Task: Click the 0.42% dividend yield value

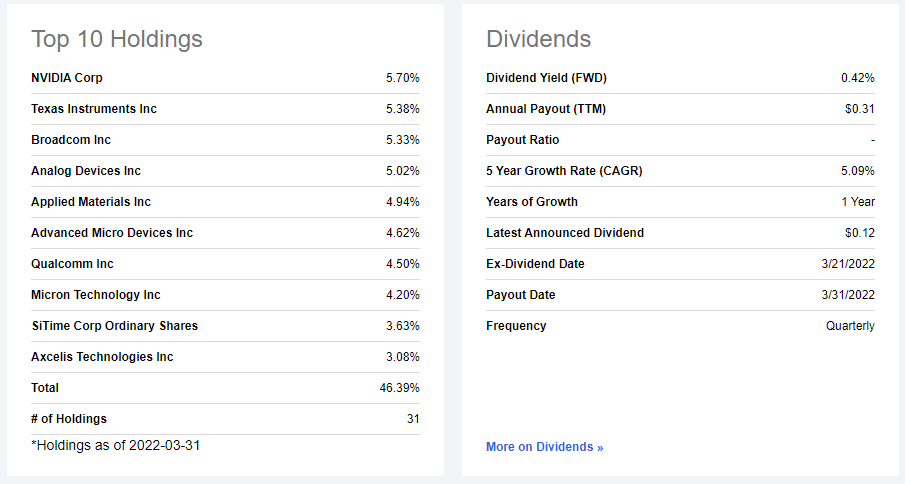Action: [858, 77]
